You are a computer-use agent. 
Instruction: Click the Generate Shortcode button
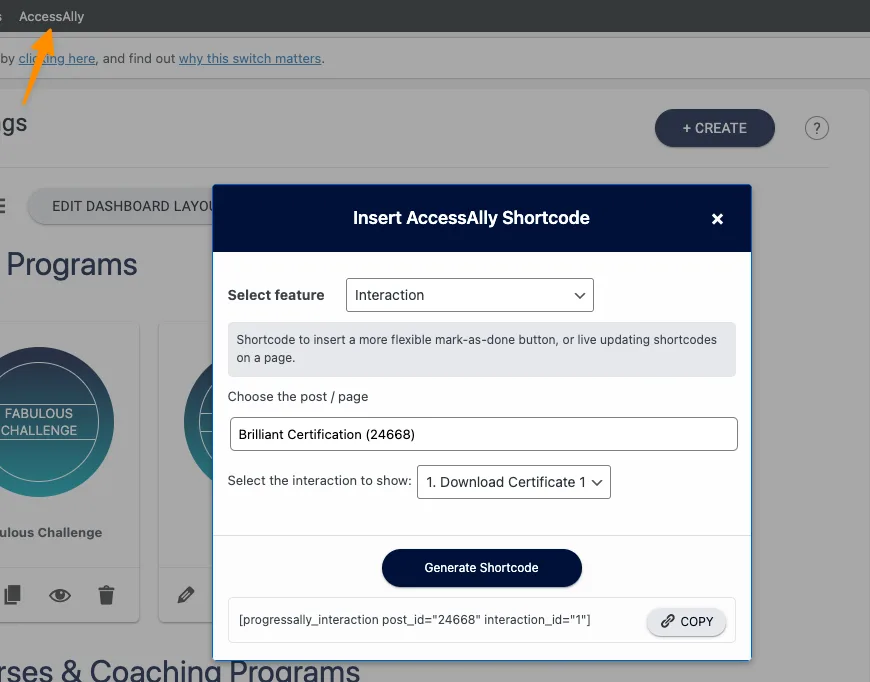pyautogui.click(x=481, y=567)
